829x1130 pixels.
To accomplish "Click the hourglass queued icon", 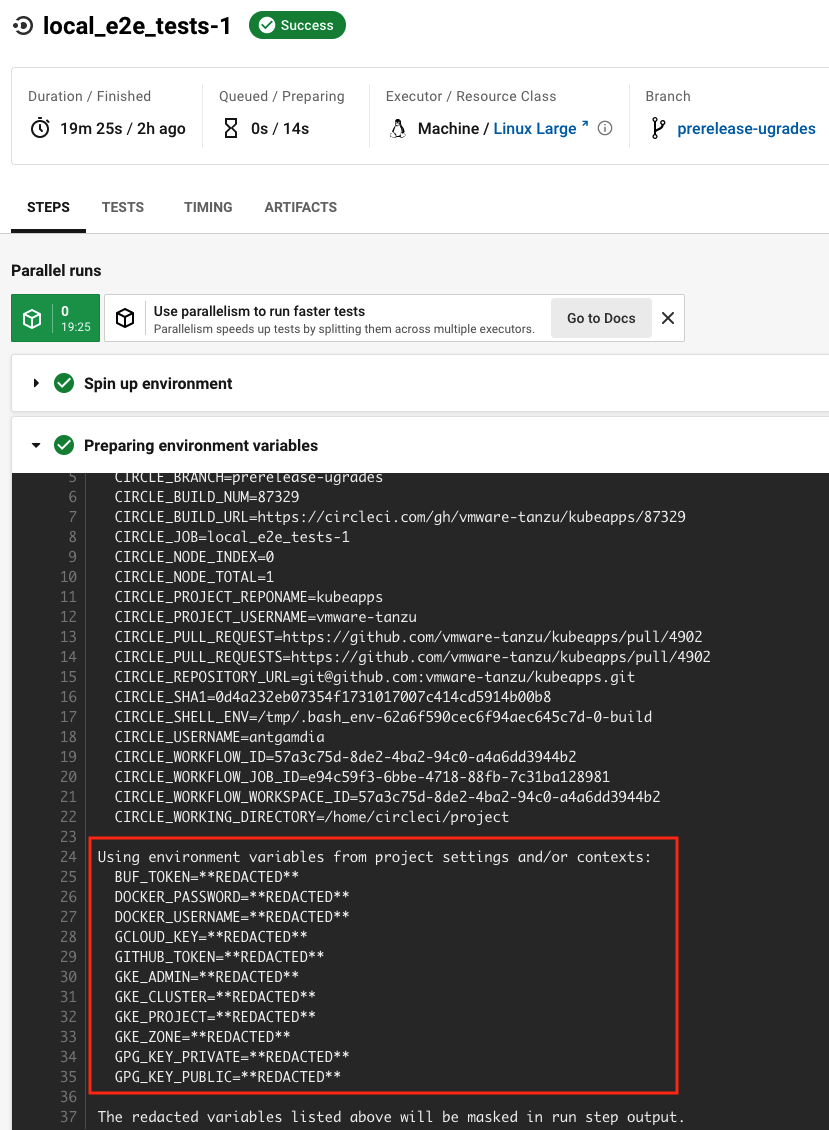I will [x=231, y=128].
